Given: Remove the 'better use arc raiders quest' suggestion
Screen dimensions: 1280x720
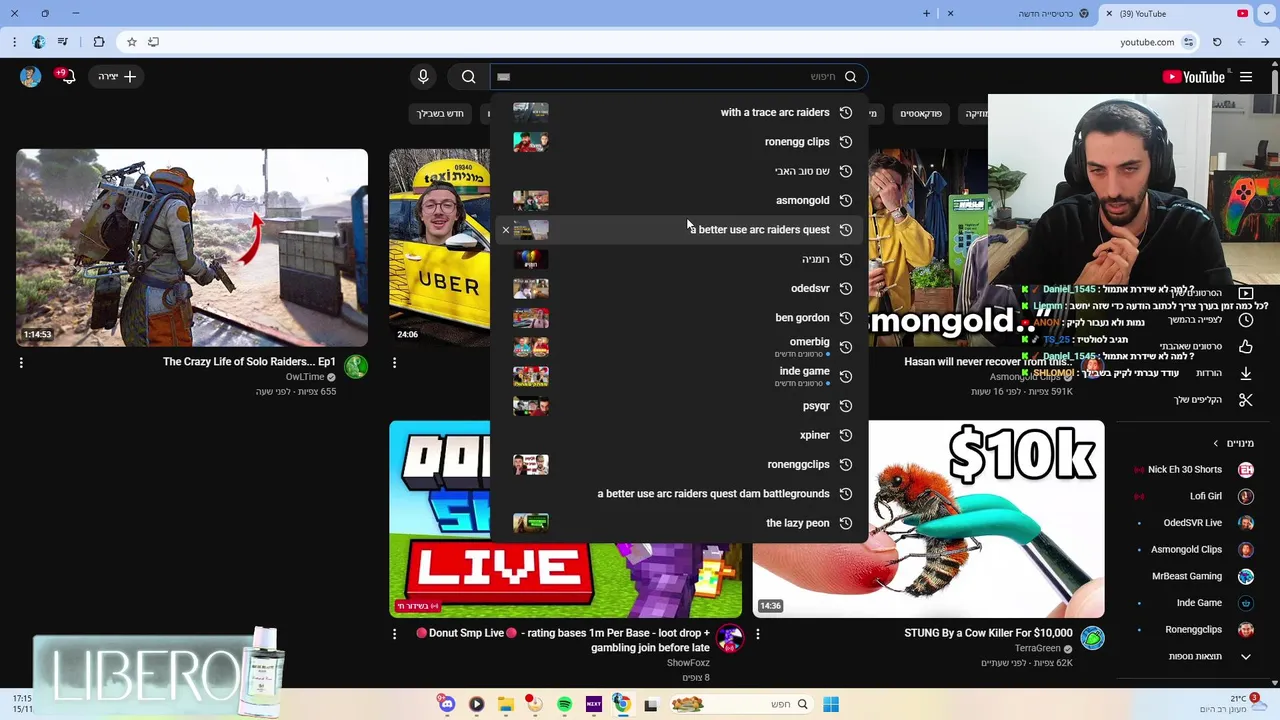Looking at the screenshot, I should 505,230.
